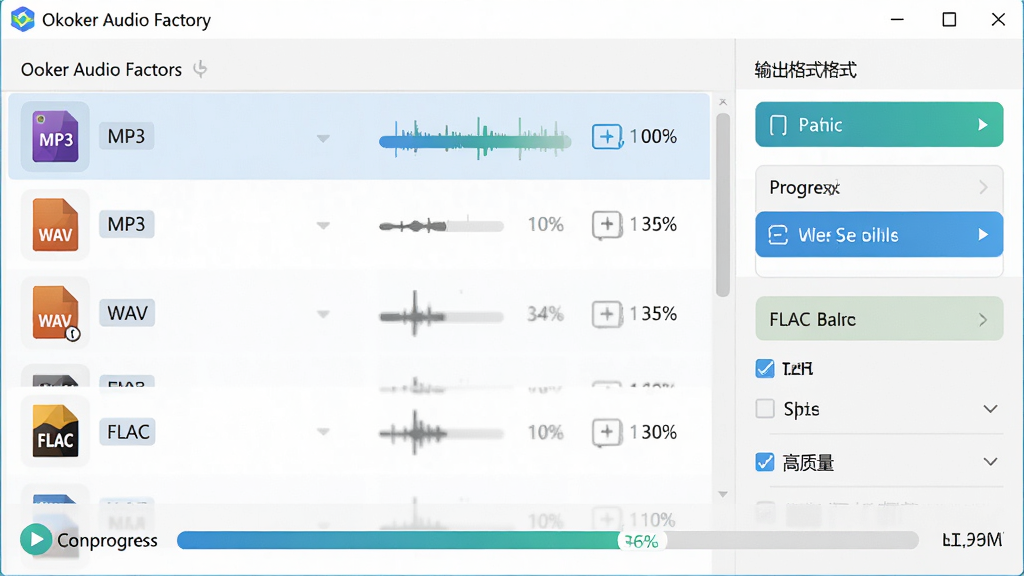
Task: Click the plus icon next to 100%
Action: click(x=607, y=136)
